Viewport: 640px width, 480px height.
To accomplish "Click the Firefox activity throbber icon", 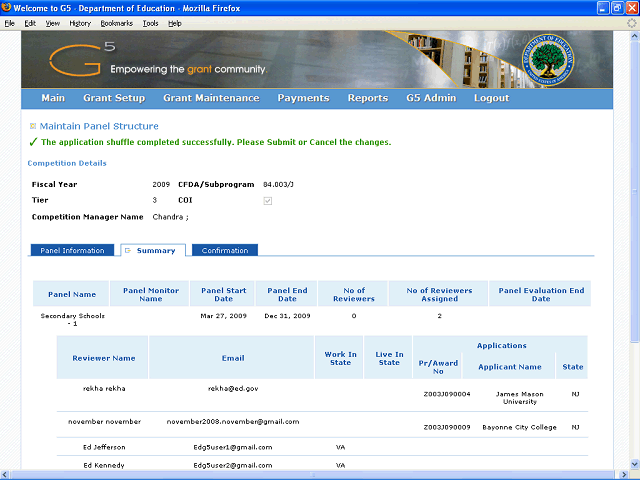I will point(630,22).
